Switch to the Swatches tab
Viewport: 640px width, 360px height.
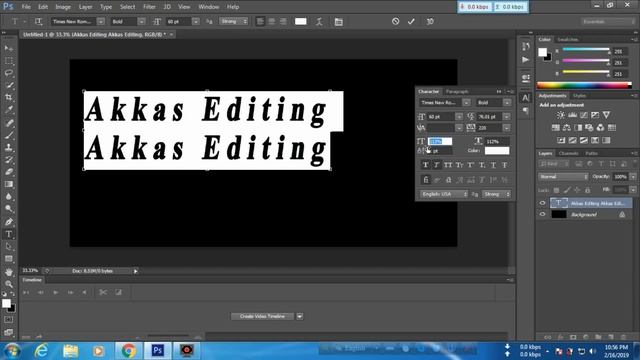coord(567,40)
